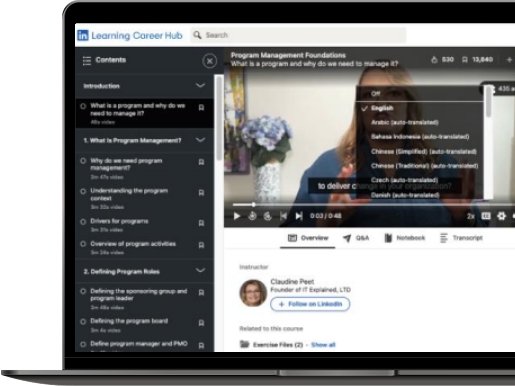Rewind video 10 seconds
The width and height of the screenshot is (515, 386).
coord(252,216)
